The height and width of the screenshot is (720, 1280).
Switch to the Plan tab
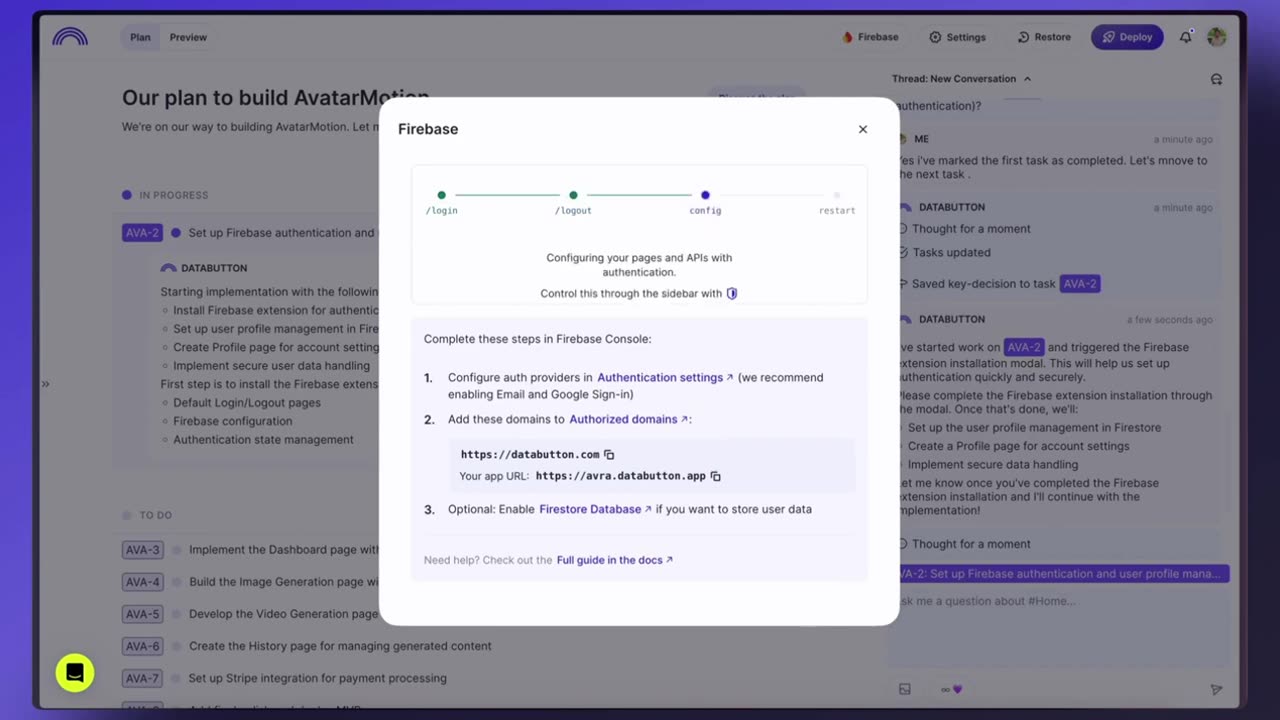click(140, 37)
